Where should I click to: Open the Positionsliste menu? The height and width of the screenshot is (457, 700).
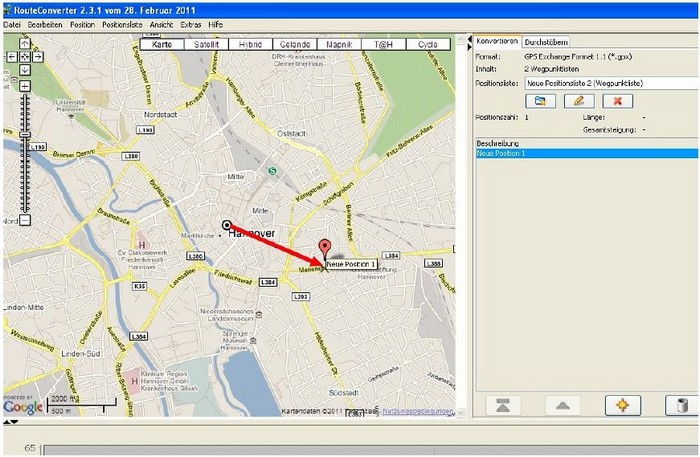(x=122, y=25)
